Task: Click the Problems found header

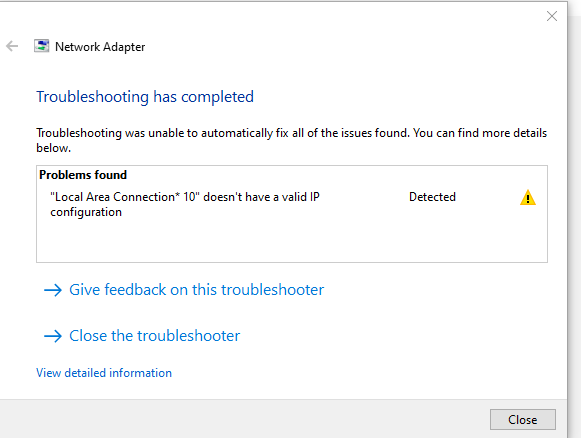Action: [x=83, y=175]
